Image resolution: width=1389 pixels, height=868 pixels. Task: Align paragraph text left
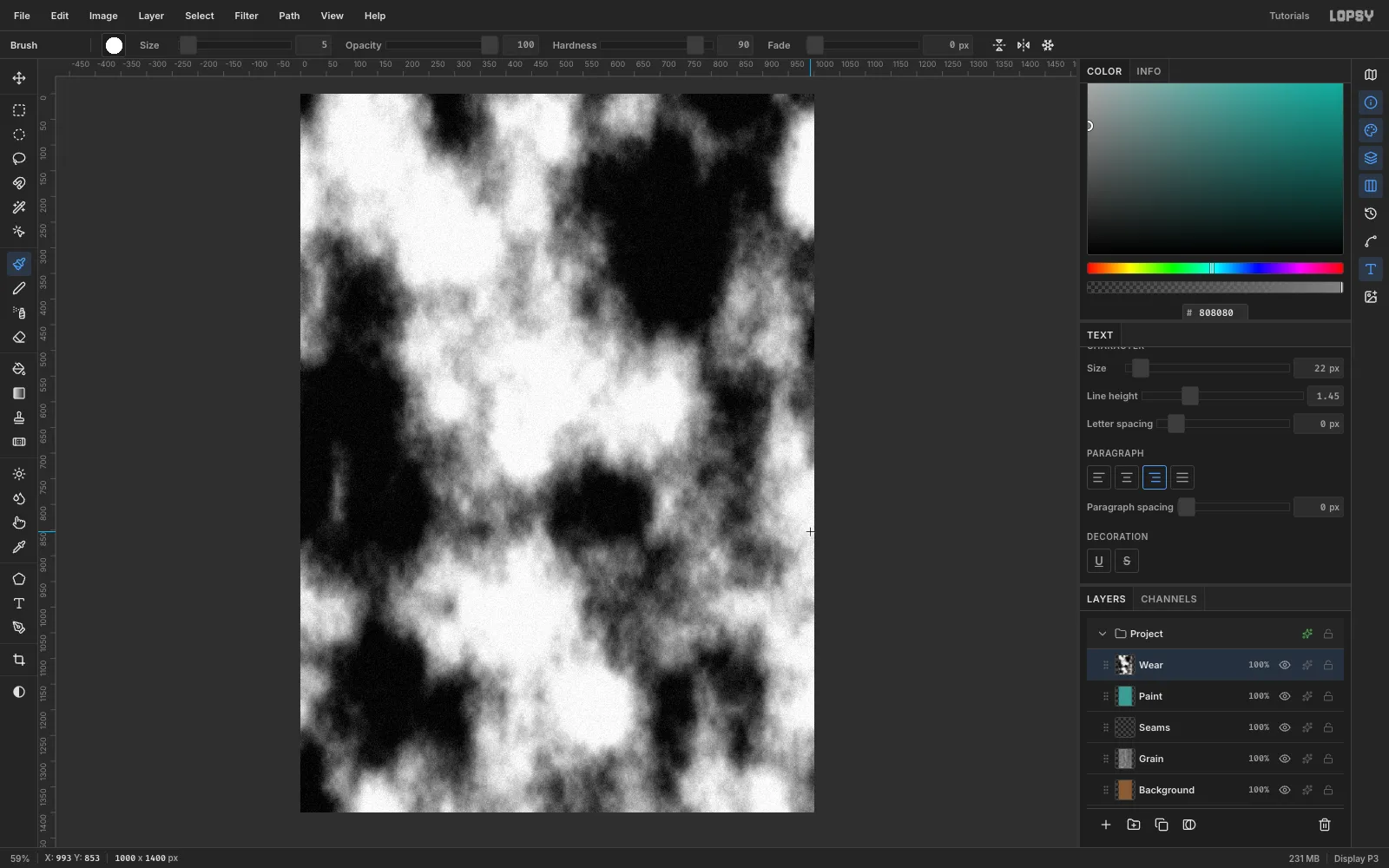1099,477
